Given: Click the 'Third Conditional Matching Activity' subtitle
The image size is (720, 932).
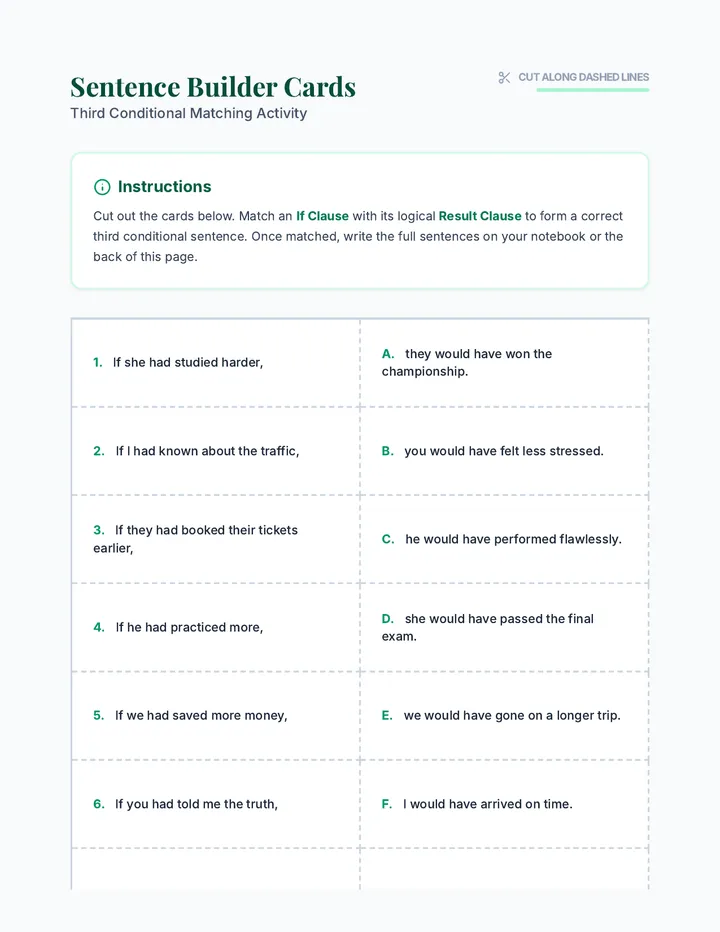Looking at the screenshot, I should click(188, 113).
